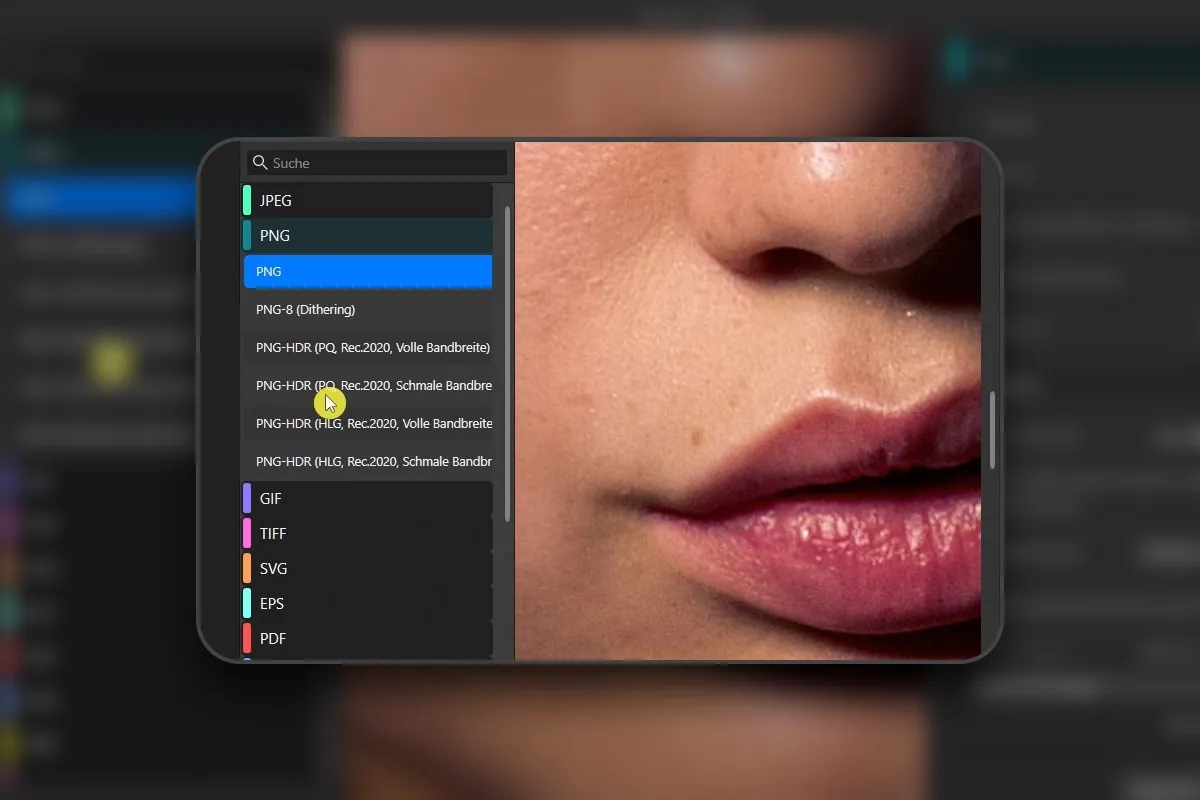Select PNG-HDR PQ Volle Bandbreite preset

pyautogui.click(x=368, y=348)
